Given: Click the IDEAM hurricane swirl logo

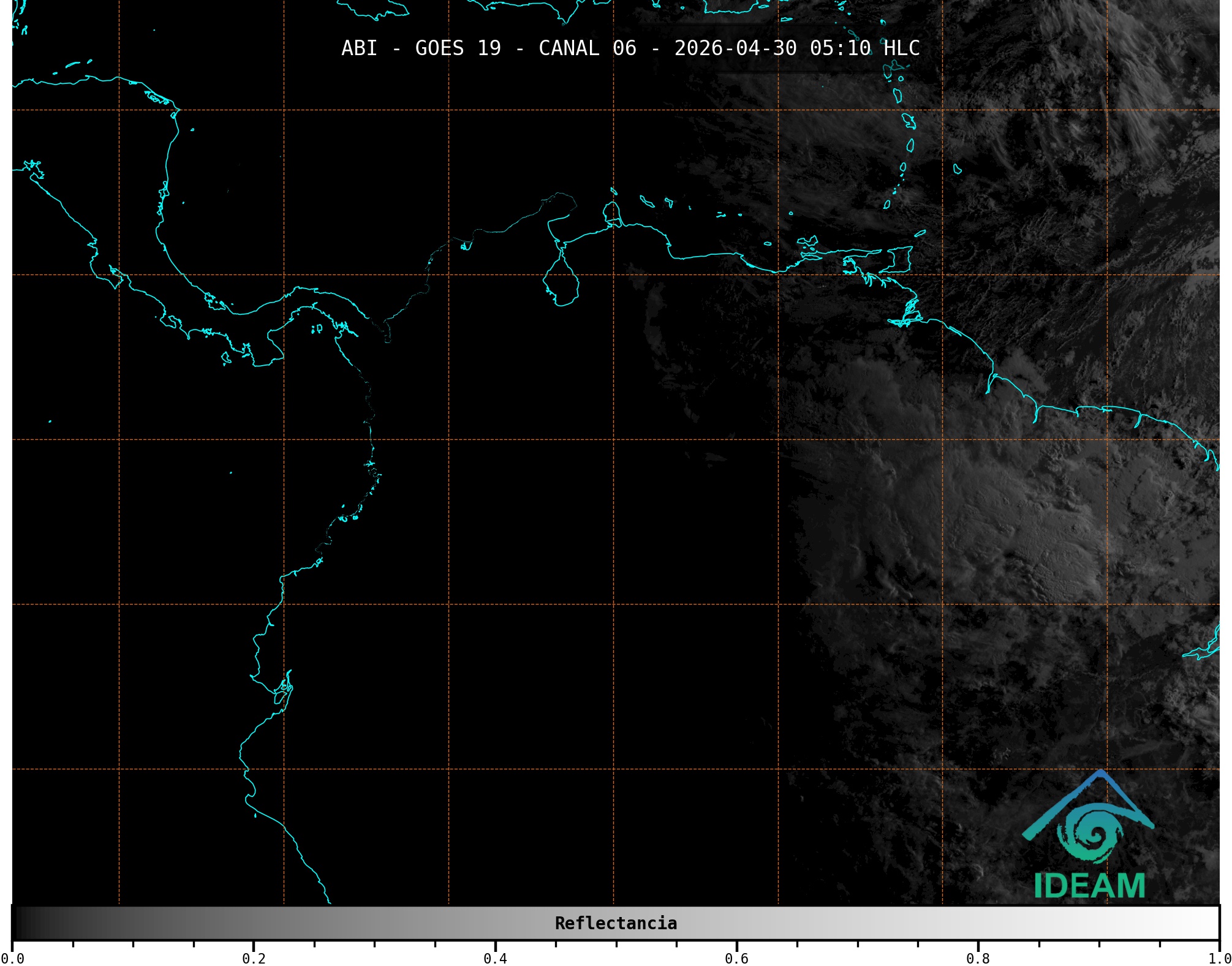Looking at the screenshot, I should coord(1090,834).
